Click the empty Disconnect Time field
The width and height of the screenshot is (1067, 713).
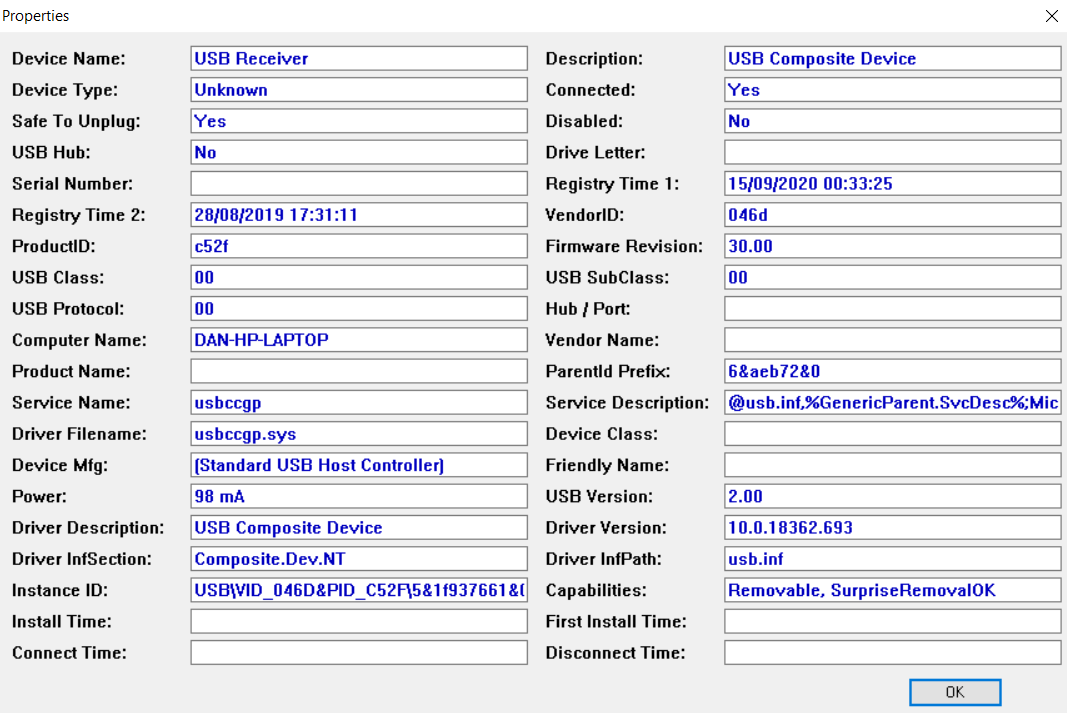tap(892, 653)
